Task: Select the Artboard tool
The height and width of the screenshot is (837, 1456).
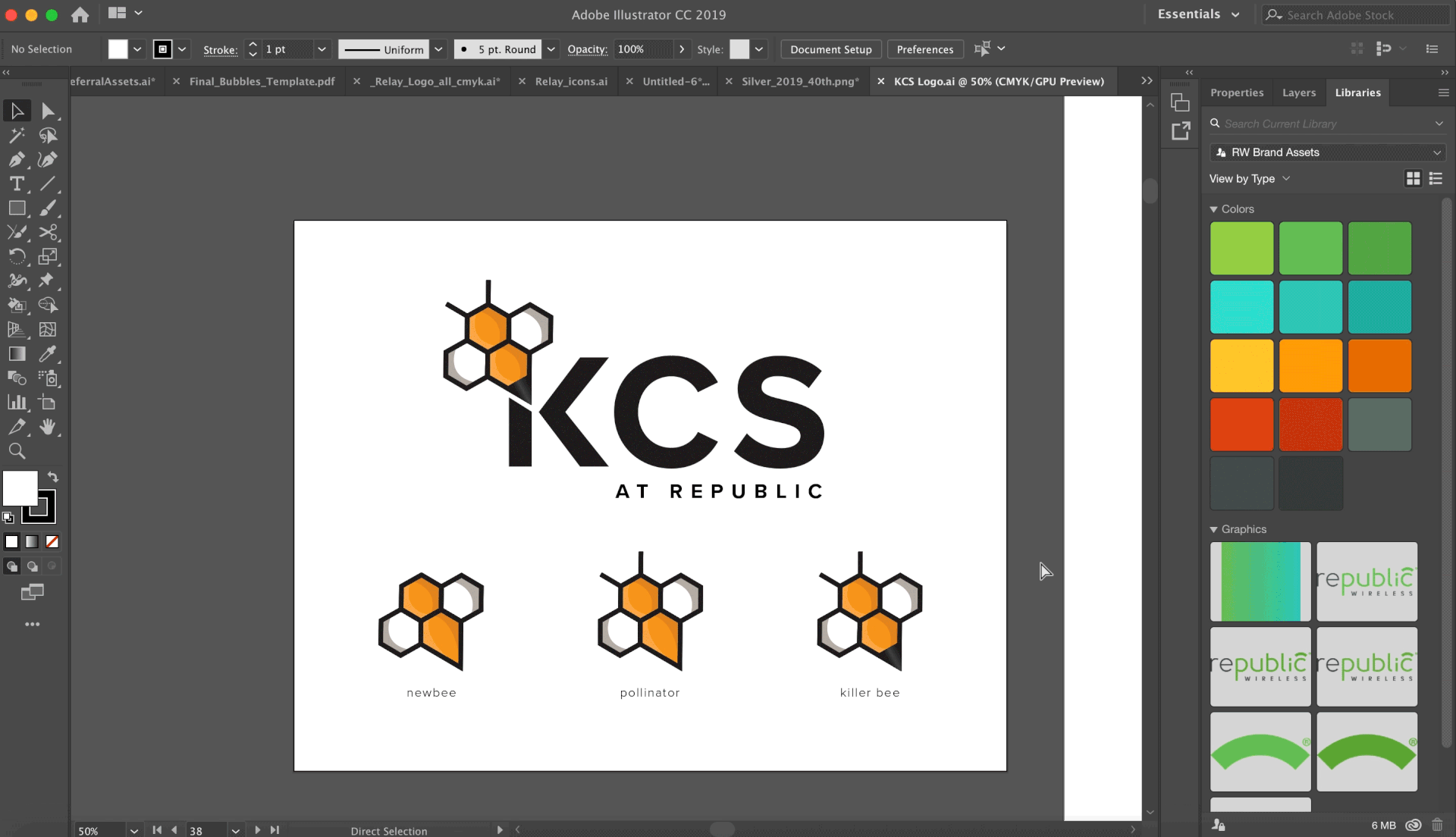Action: tap(48, 402)
